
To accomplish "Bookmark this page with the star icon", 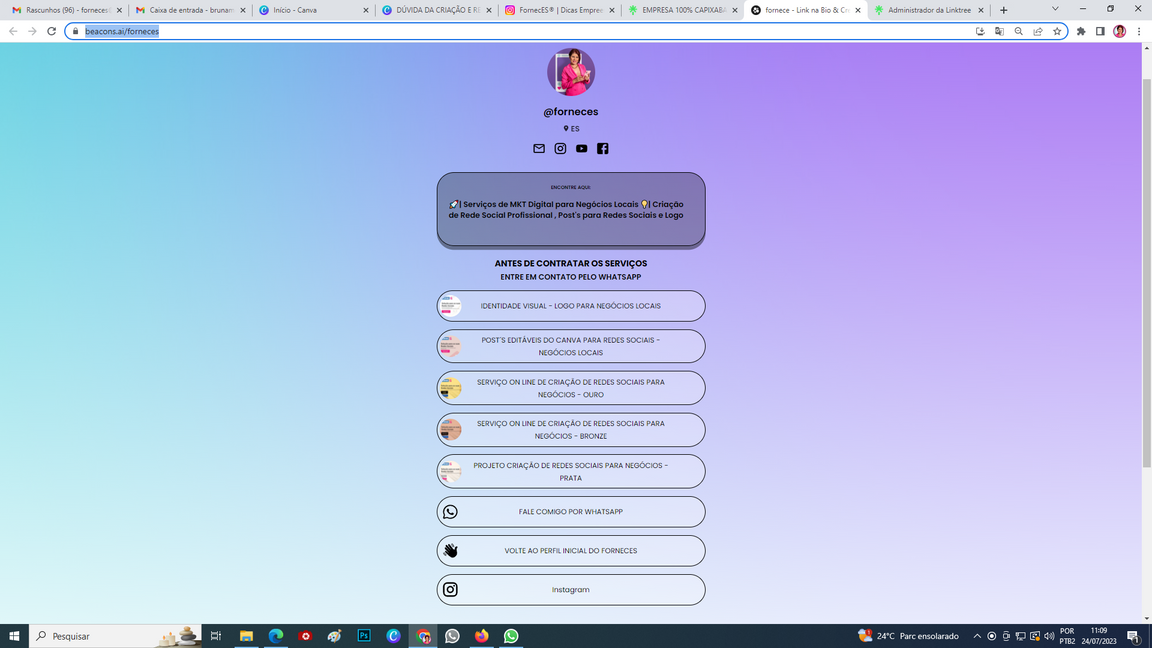I will tap(1057, 31).
